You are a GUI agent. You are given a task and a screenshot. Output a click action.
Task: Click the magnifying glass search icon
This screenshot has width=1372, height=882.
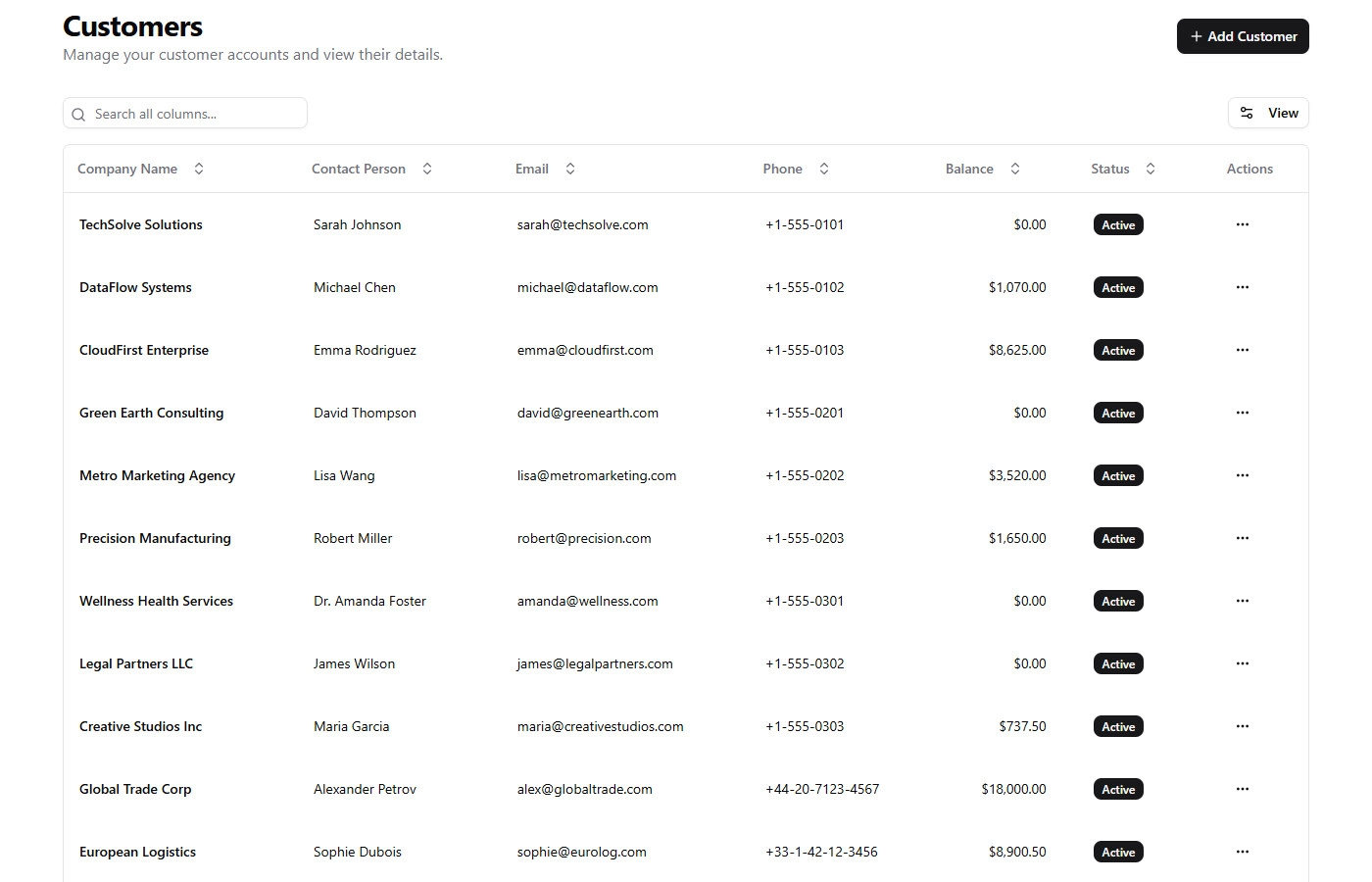click(x=78, y=114)
